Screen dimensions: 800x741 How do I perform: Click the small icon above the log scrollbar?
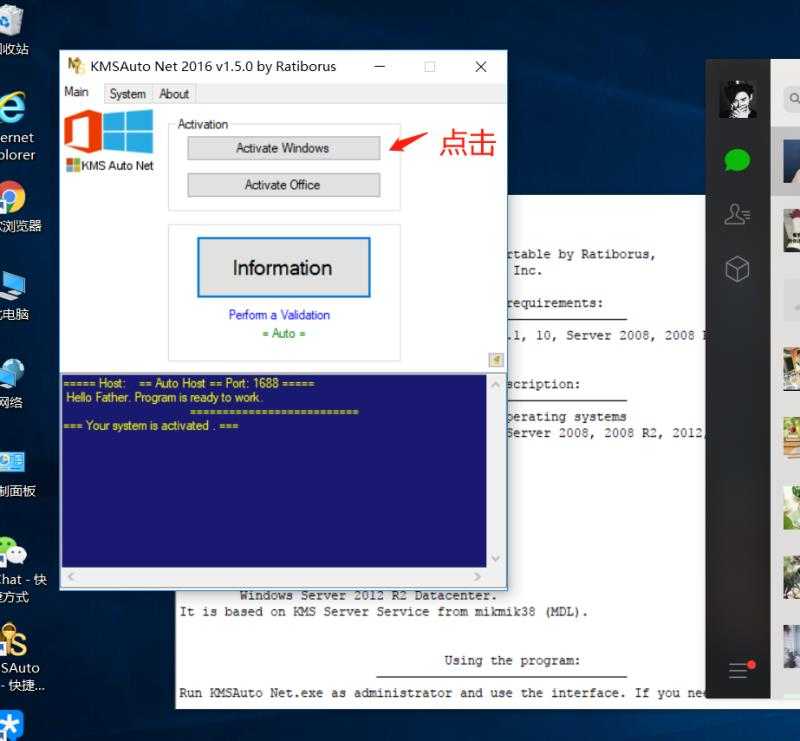tap(496, 360)
